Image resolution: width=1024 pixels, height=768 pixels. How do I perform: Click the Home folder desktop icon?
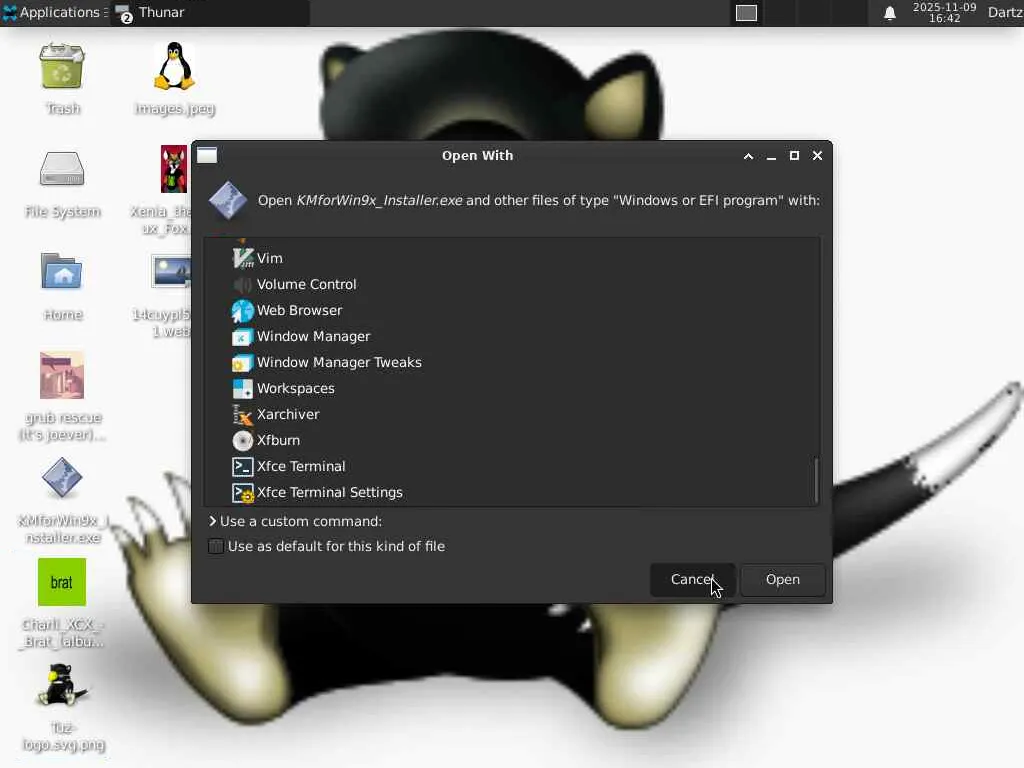[x=62, y=270]
